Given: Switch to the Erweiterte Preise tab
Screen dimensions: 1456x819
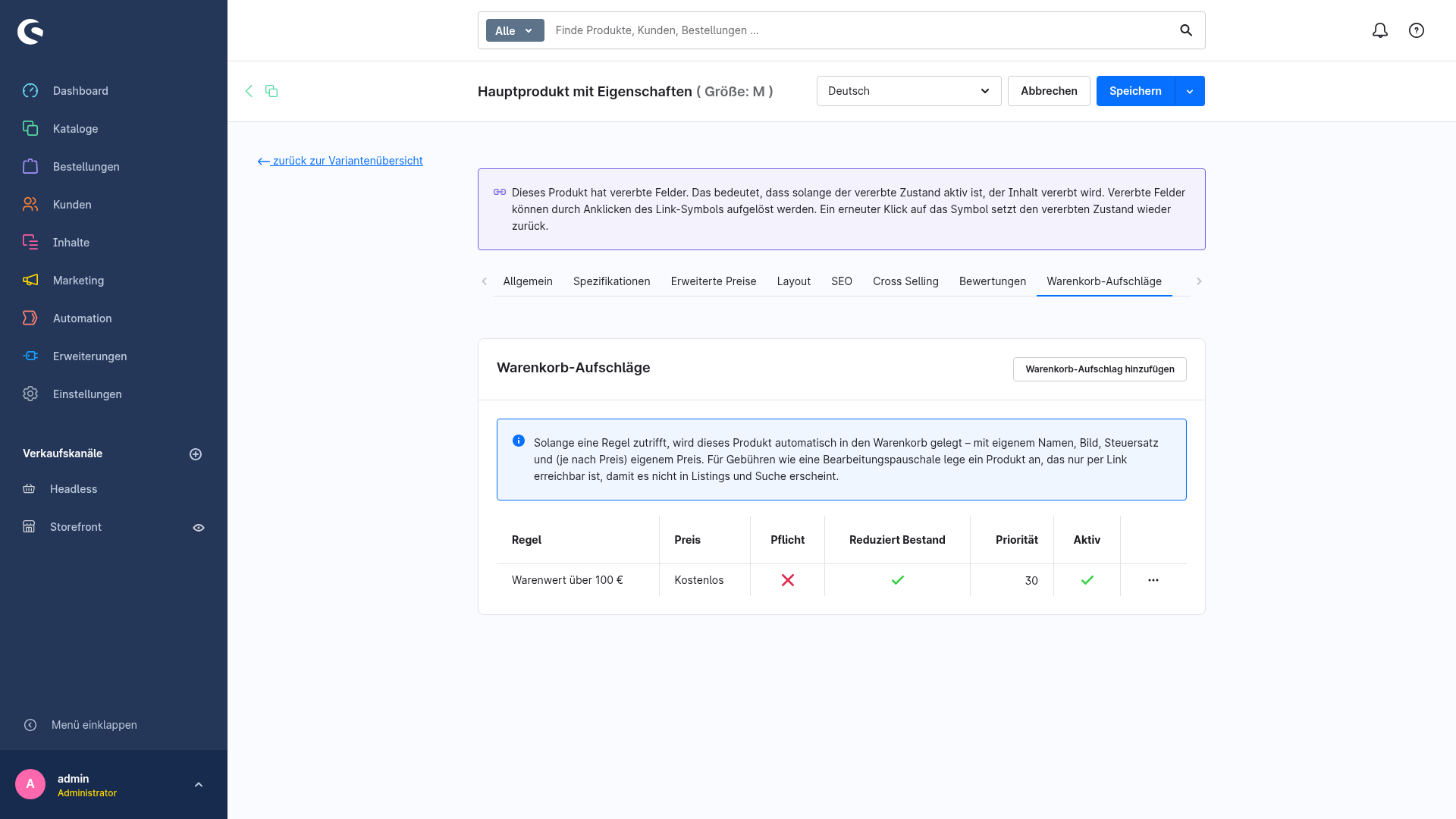Looking at the screenshot, I should [714, 281].
